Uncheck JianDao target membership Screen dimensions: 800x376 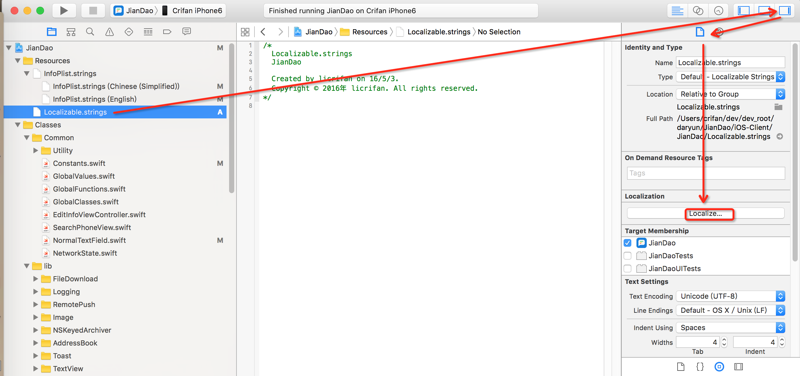point(628,243)
